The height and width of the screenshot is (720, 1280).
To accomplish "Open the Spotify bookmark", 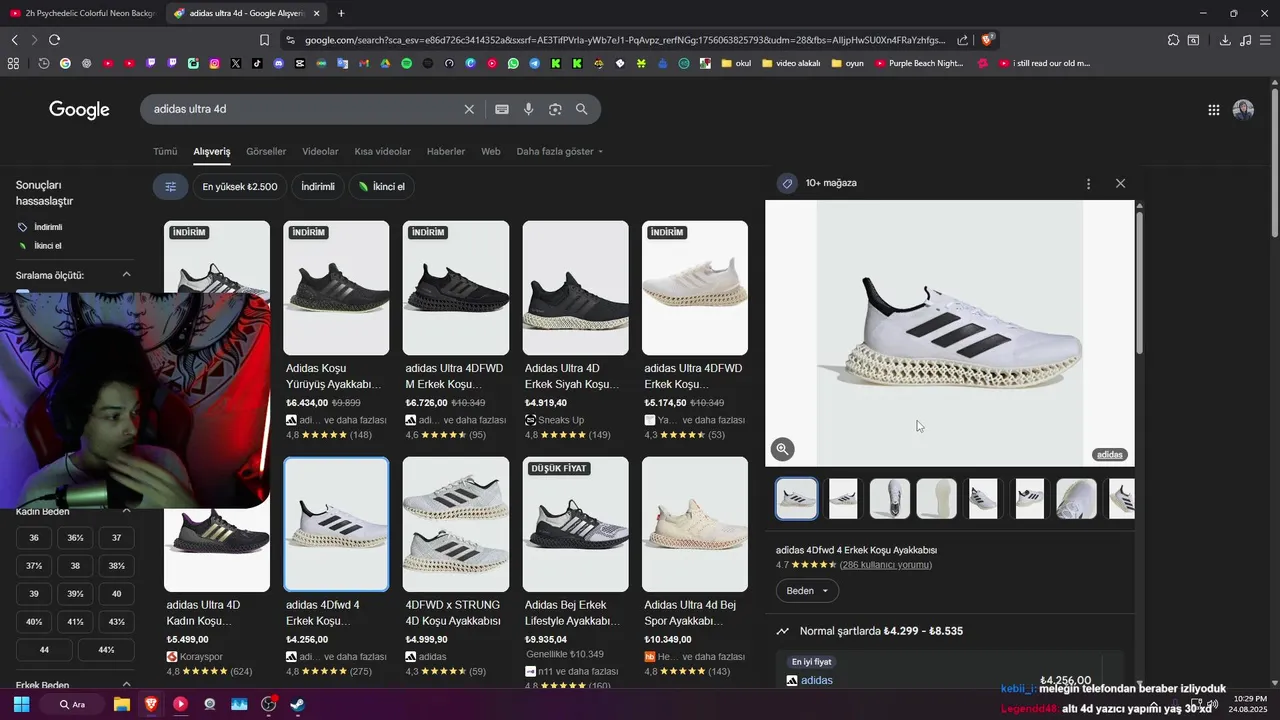I will (x=406, y=63).
